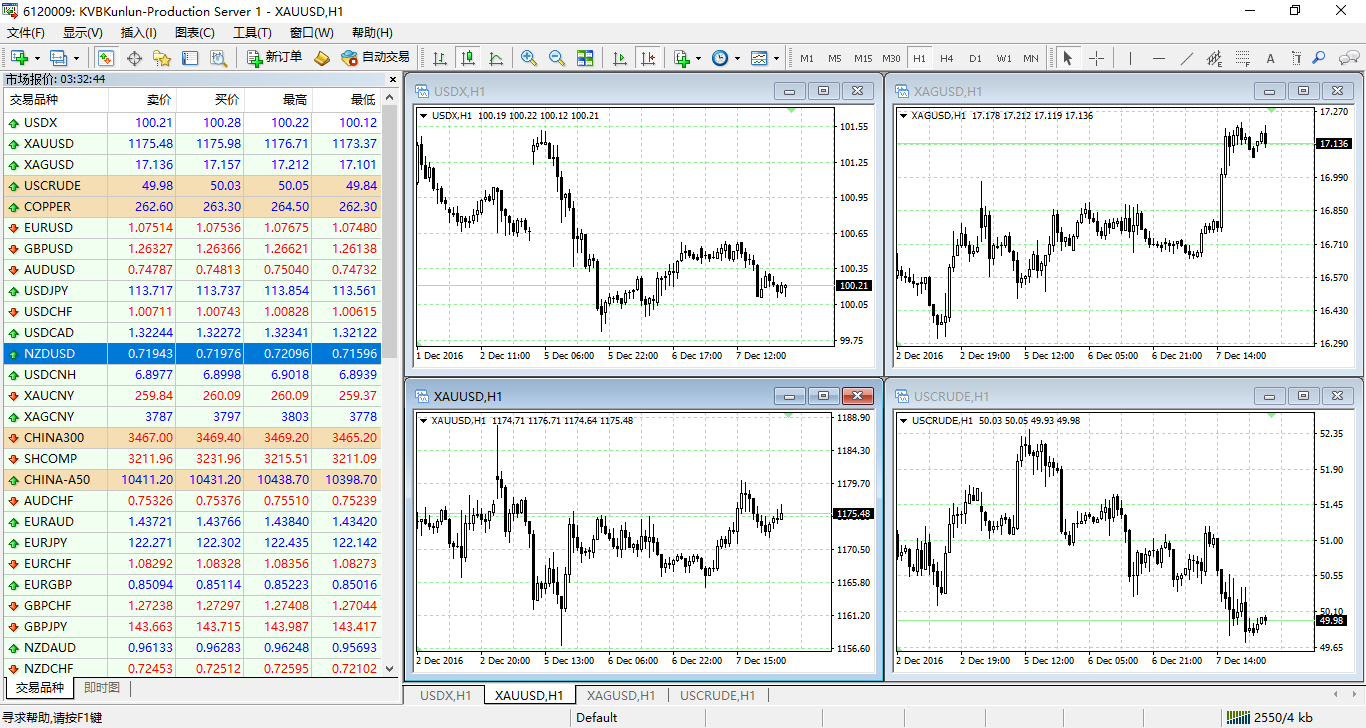This screenshot has height=728, width=1366.
Task: Switch to the XAGUSD,H1 chart tab
Action: 620,695
